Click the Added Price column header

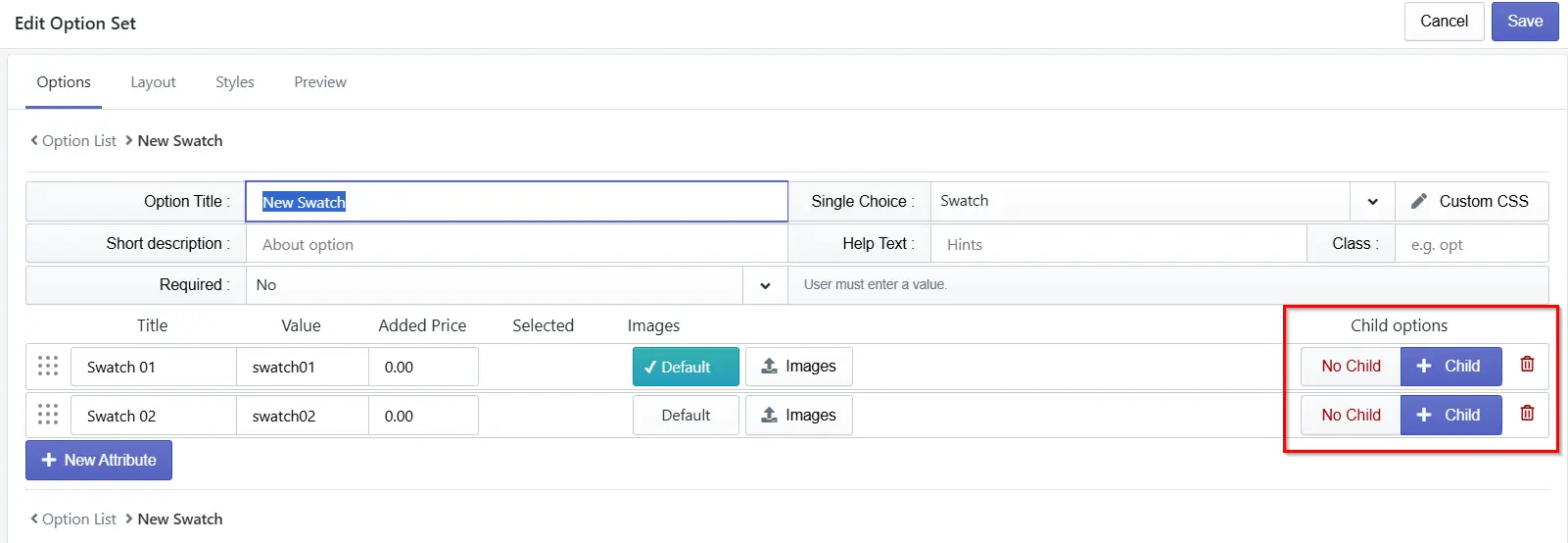[422, 325]
